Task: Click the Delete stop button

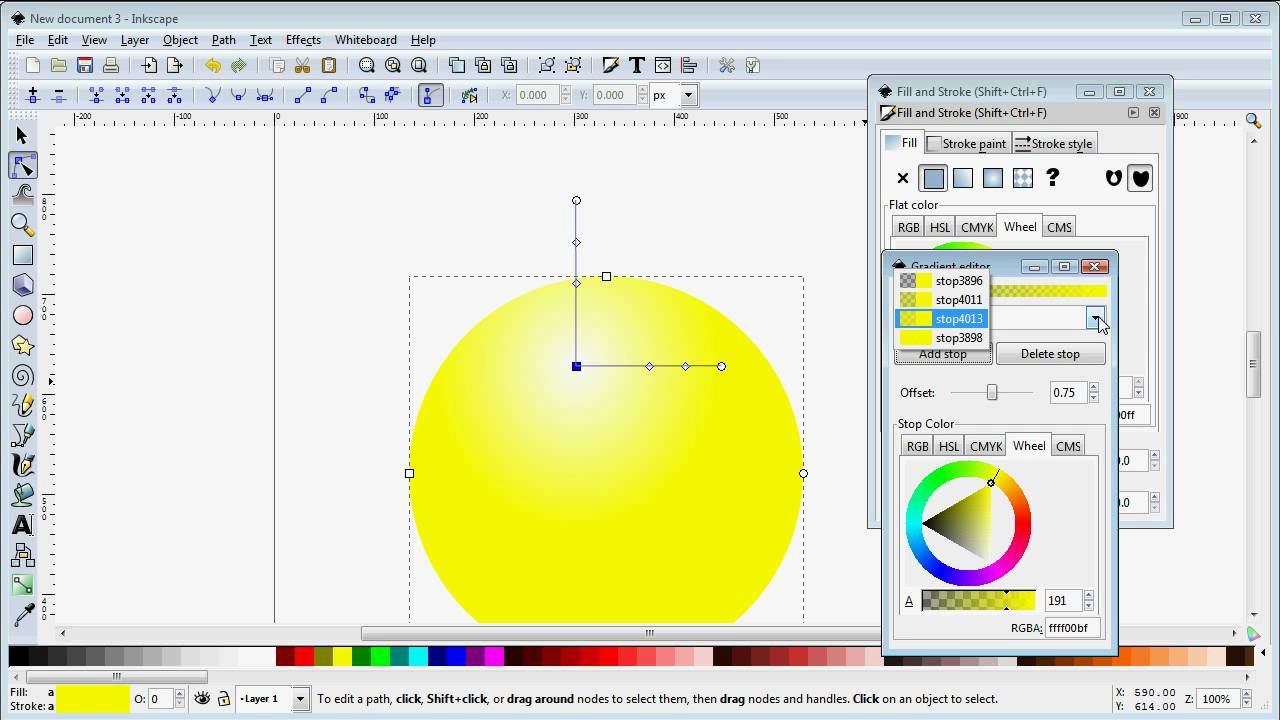Action: [x=1050, y=354]
